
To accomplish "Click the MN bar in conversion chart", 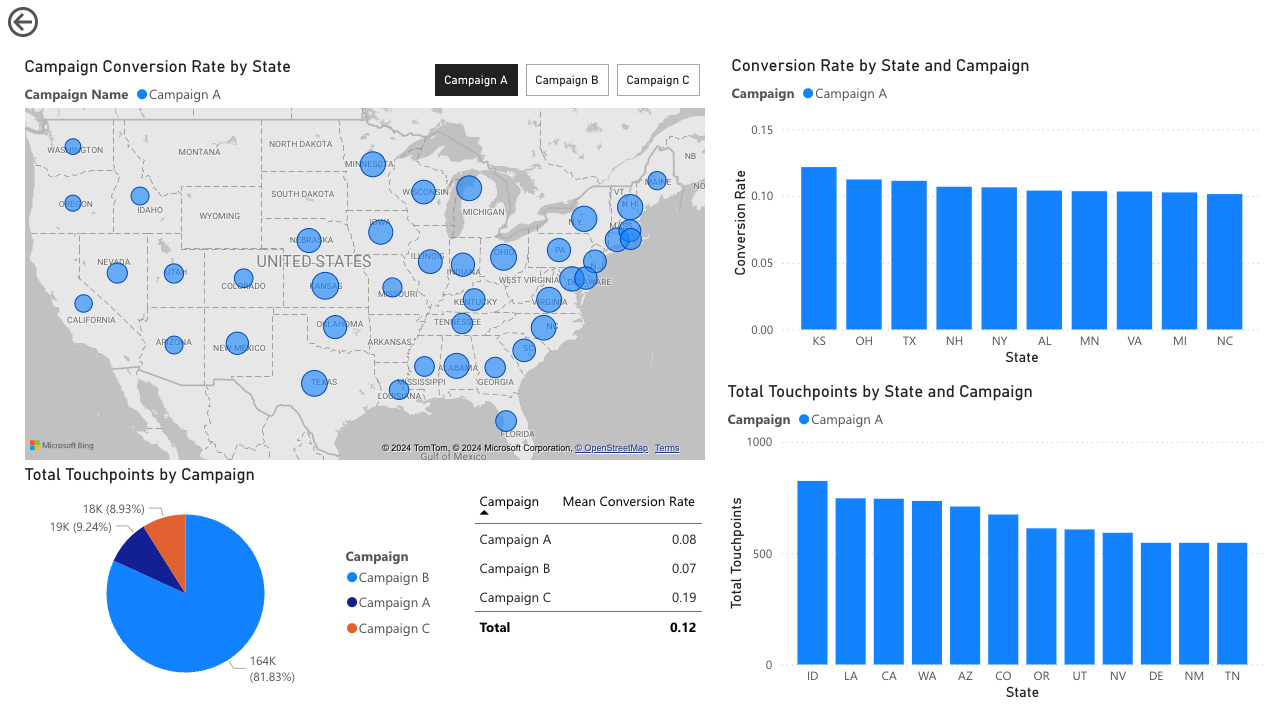I will pos(1089,260).
